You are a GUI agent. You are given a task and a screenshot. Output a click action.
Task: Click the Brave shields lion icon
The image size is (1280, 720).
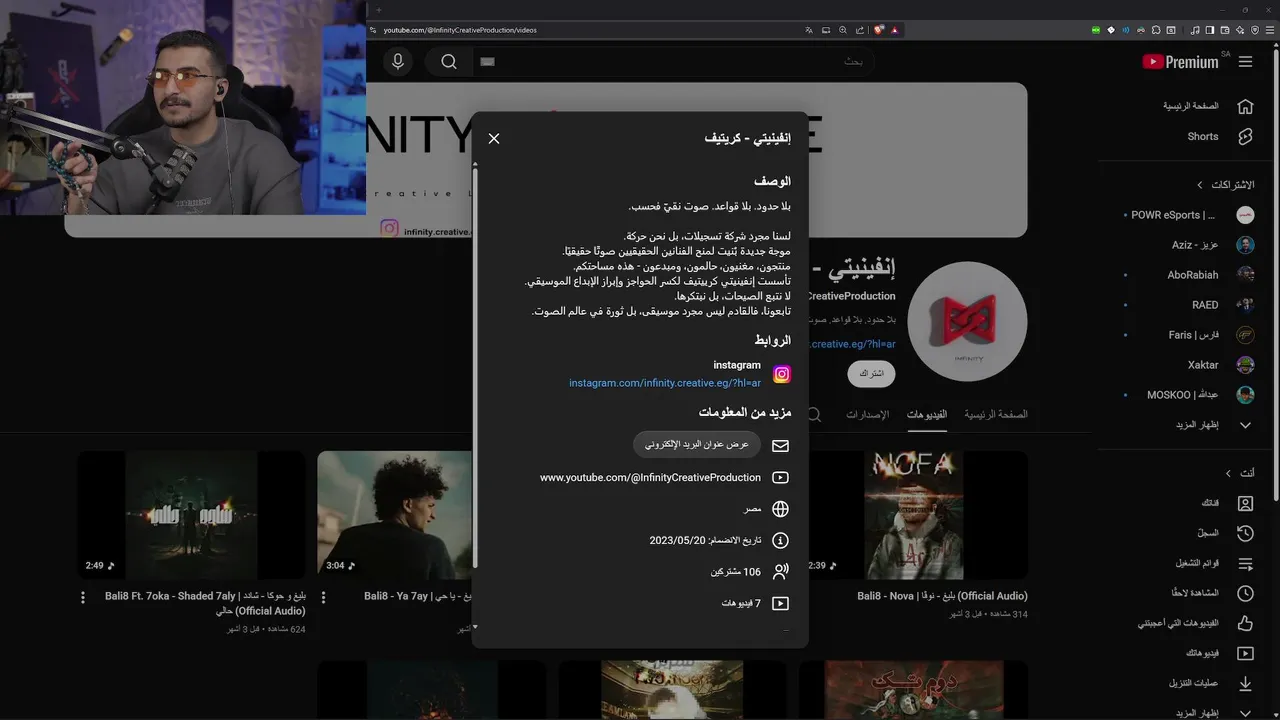[879, 30]
